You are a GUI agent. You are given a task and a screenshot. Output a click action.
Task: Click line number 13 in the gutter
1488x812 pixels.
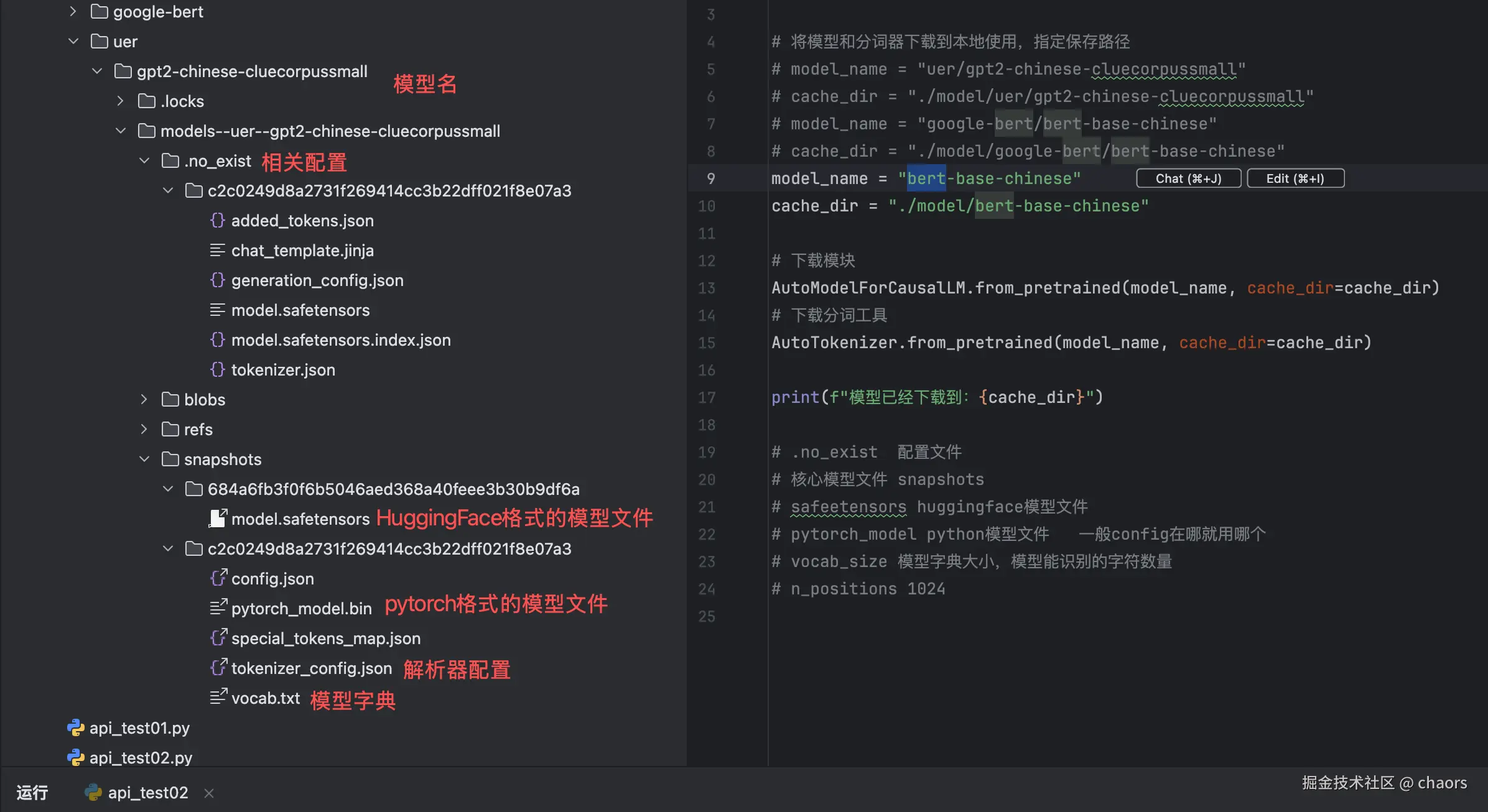pyautogui.click(x=707, y=288)
